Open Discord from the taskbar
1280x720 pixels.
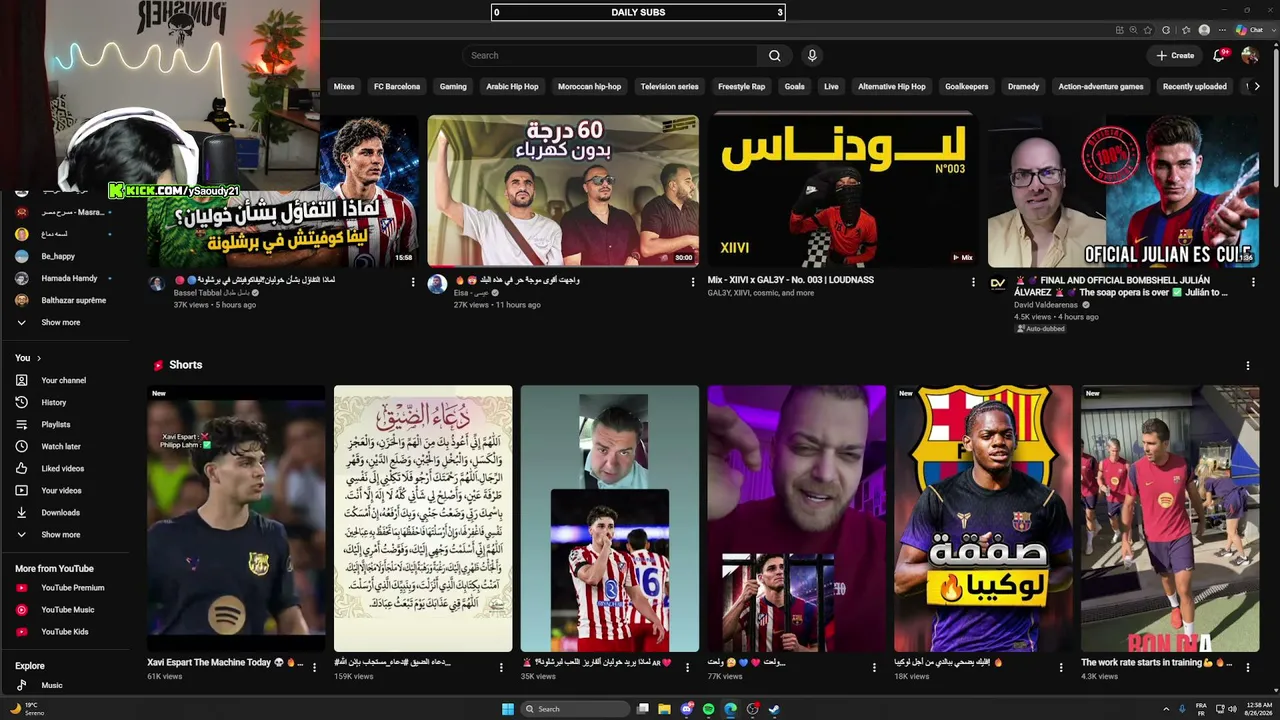click(686, 709)
